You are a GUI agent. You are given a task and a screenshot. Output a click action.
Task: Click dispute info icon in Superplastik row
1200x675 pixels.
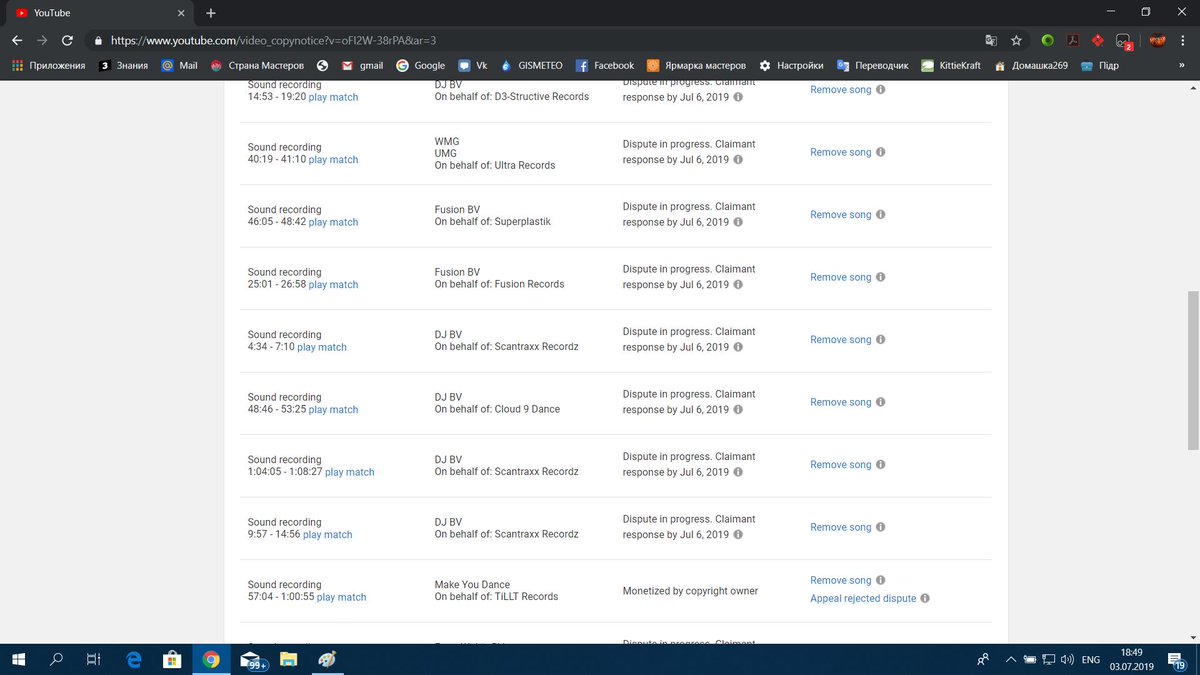(738, 222)
